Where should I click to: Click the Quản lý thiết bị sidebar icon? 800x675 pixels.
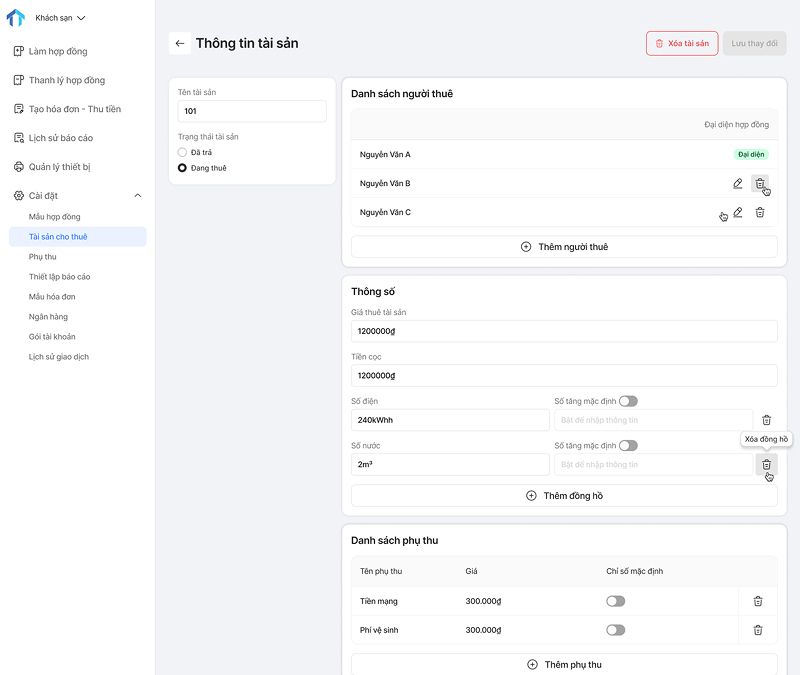tap(19, 167)
